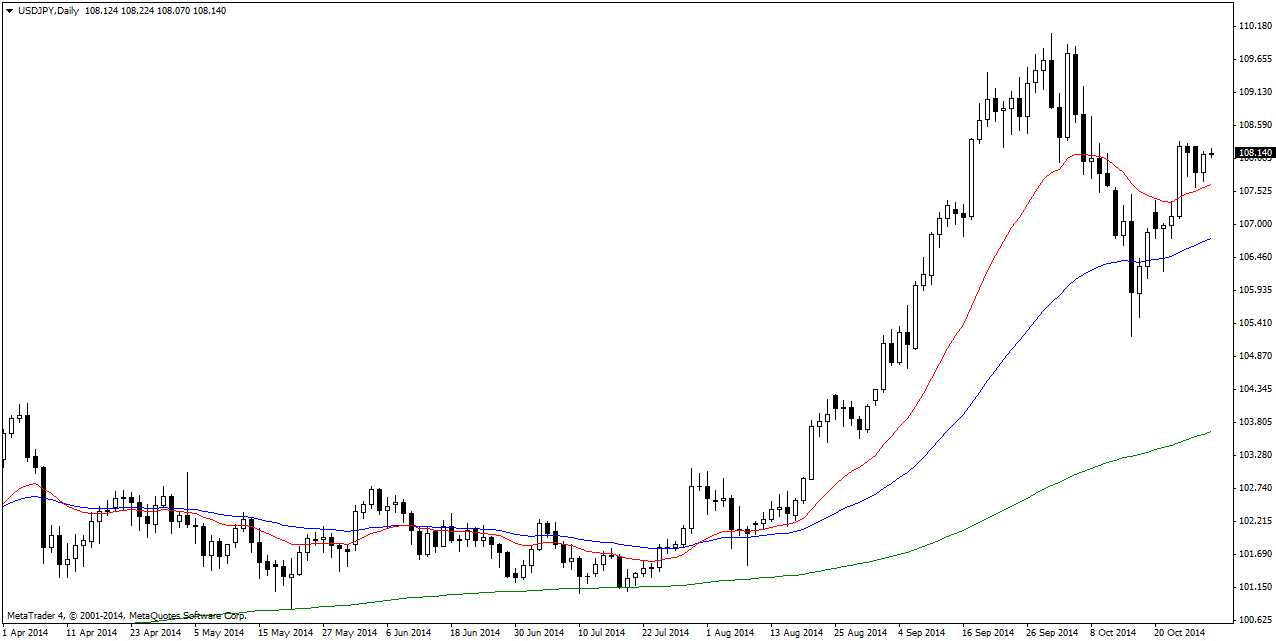Click the 110.180 price axis label
Viewport: 1276px width, 641px height.
click(1255, 26)
